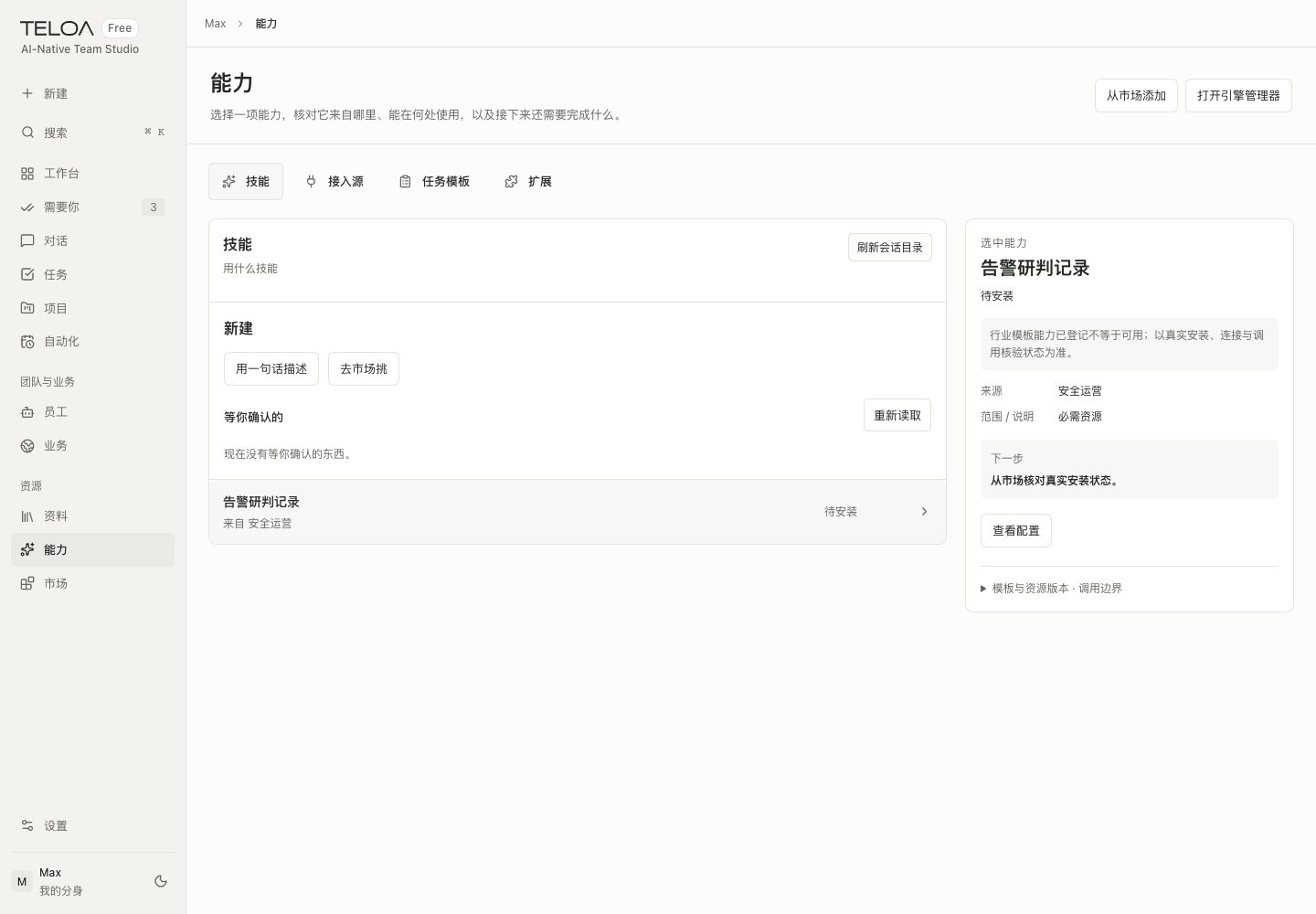
Task: Click the 去市场挑 button
Action: 364,369
